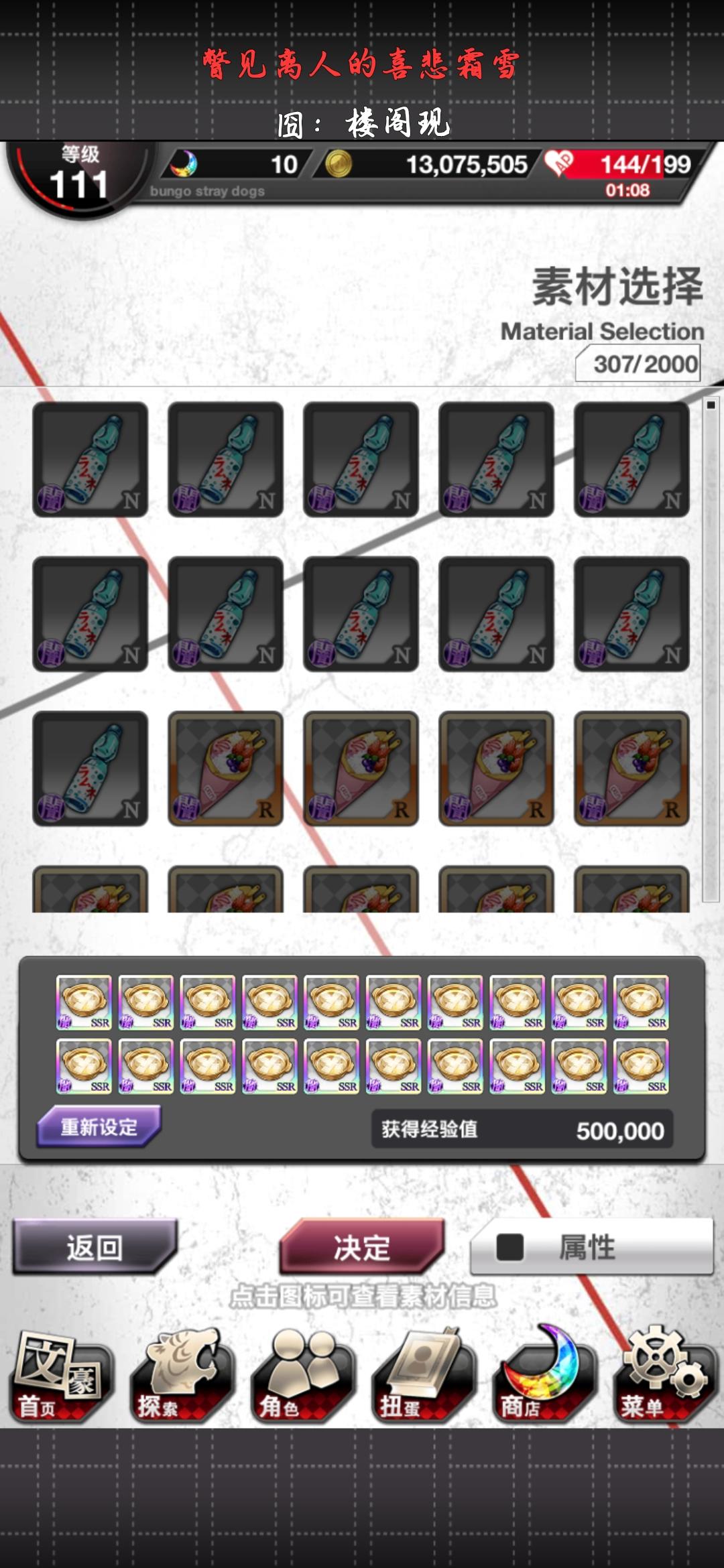Screen dimensions: 724x1568
Task: Tap the rainbow moon gem icon
Action: click(184, 164)
